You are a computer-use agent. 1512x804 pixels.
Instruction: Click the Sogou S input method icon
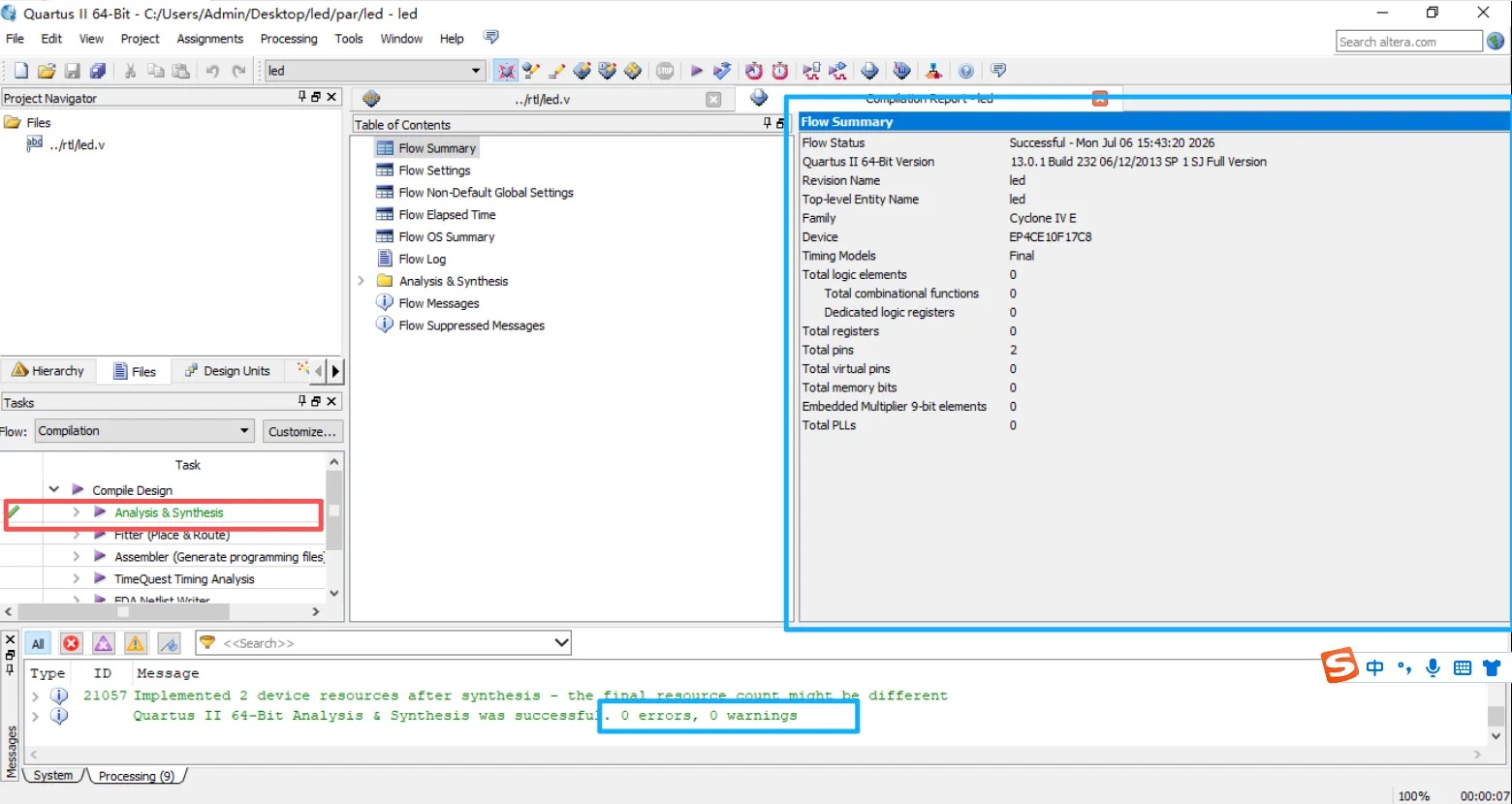(1339, 666)
